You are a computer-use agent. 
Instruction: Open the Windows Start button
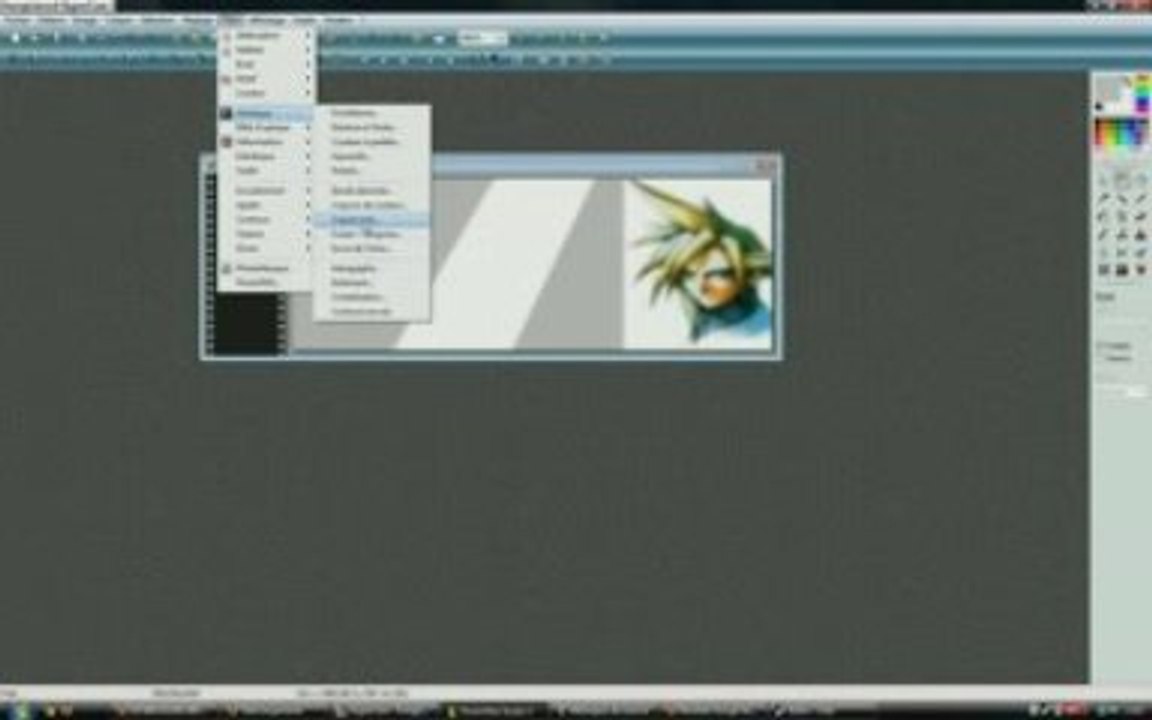(21, 710)
